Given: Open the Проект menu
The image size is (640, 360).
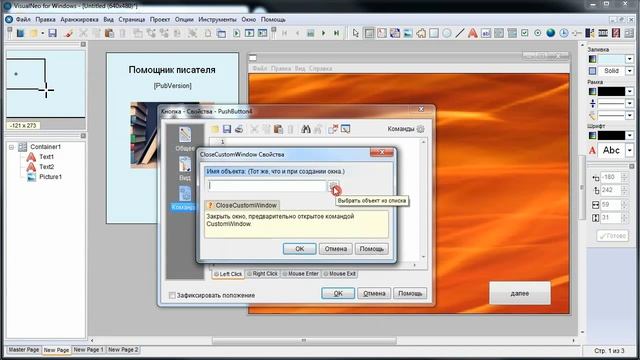Looking at the screenshot, I should coord(160,19).
